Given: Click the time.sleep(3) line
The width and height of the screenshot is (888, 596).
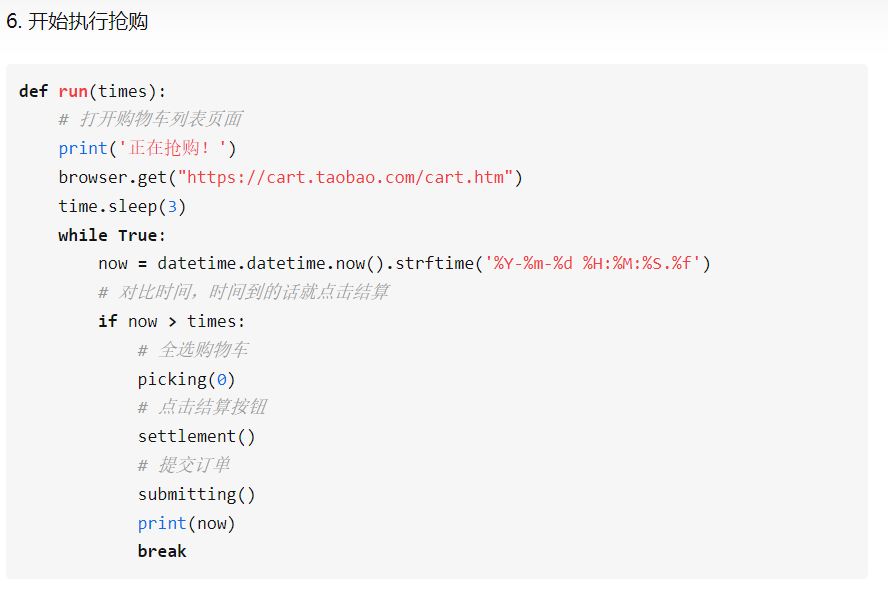Looking at the screenshot, I should [122, 206].
